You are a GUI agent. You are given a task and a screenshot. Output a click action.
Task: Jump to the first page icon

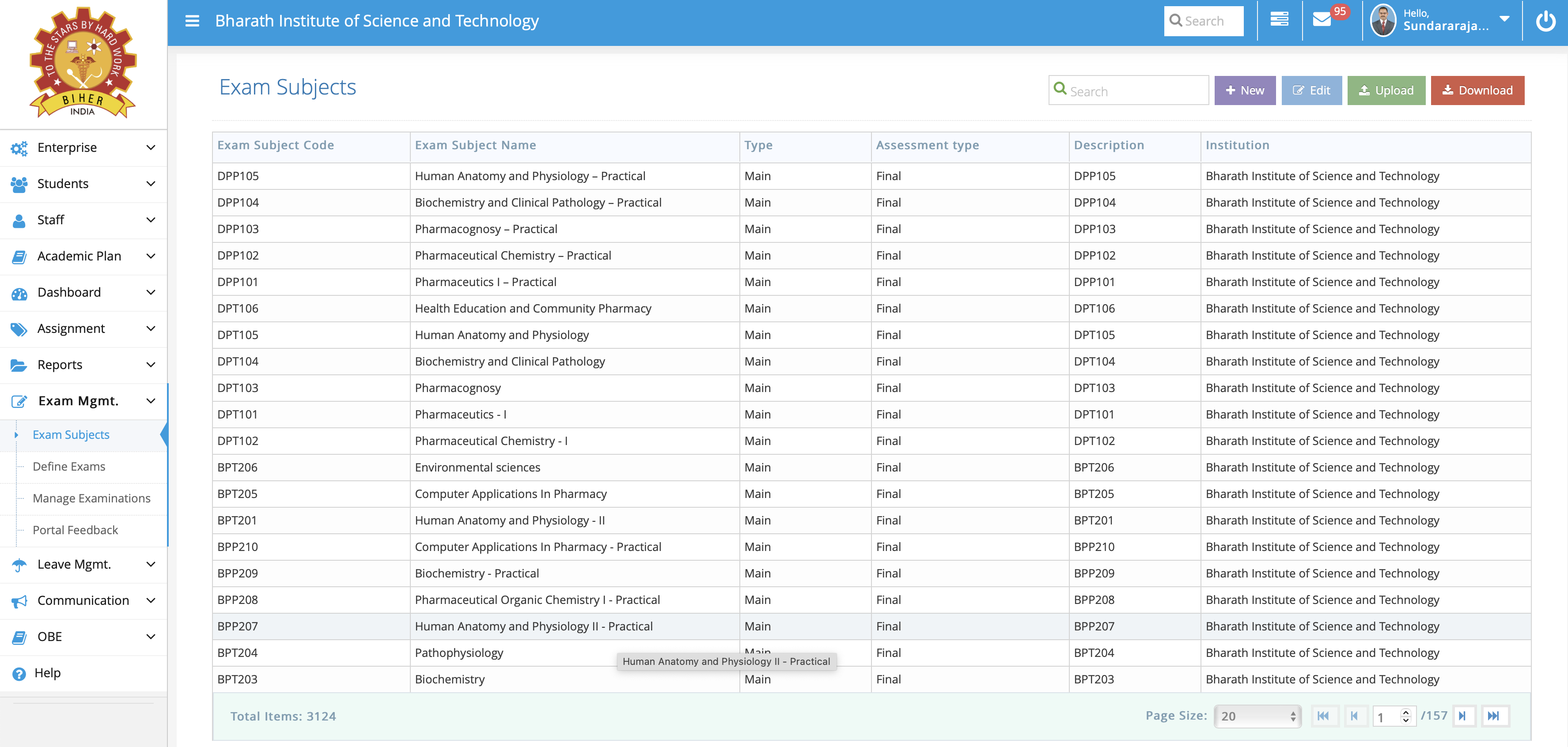point(1323,716)
